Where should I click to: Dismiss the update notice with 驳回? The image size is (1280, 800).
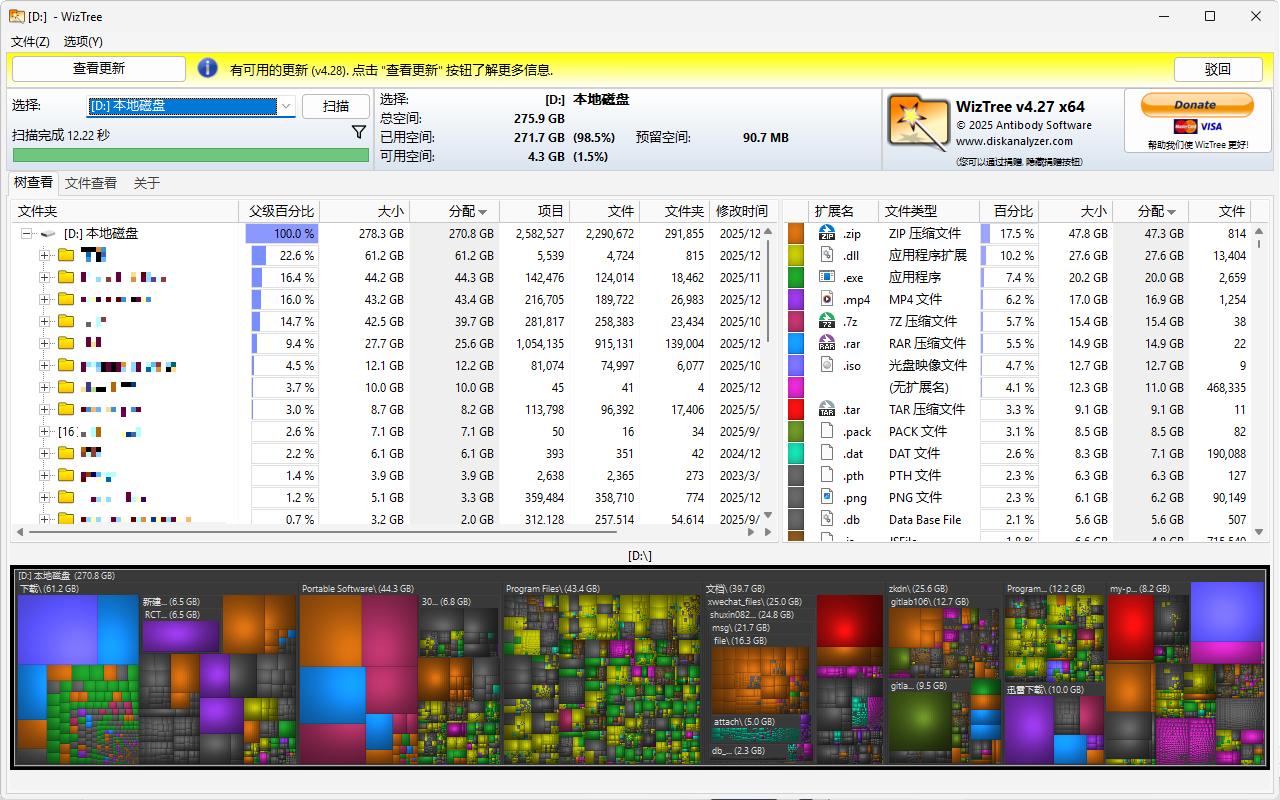(1218, 69)
